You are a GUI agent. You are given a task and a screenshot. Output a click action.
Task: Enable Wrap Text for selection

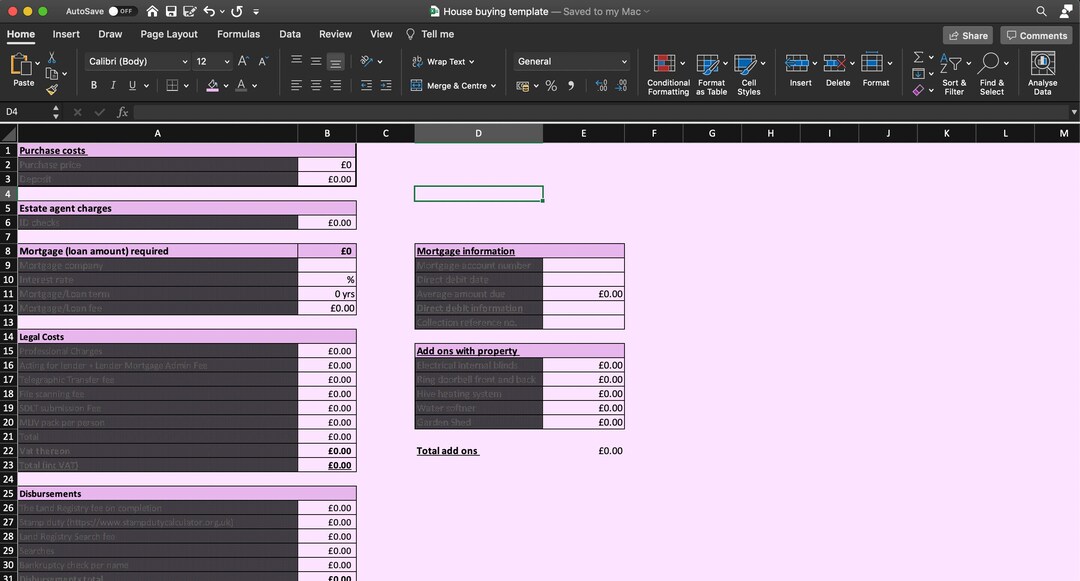tap(444, 61)
